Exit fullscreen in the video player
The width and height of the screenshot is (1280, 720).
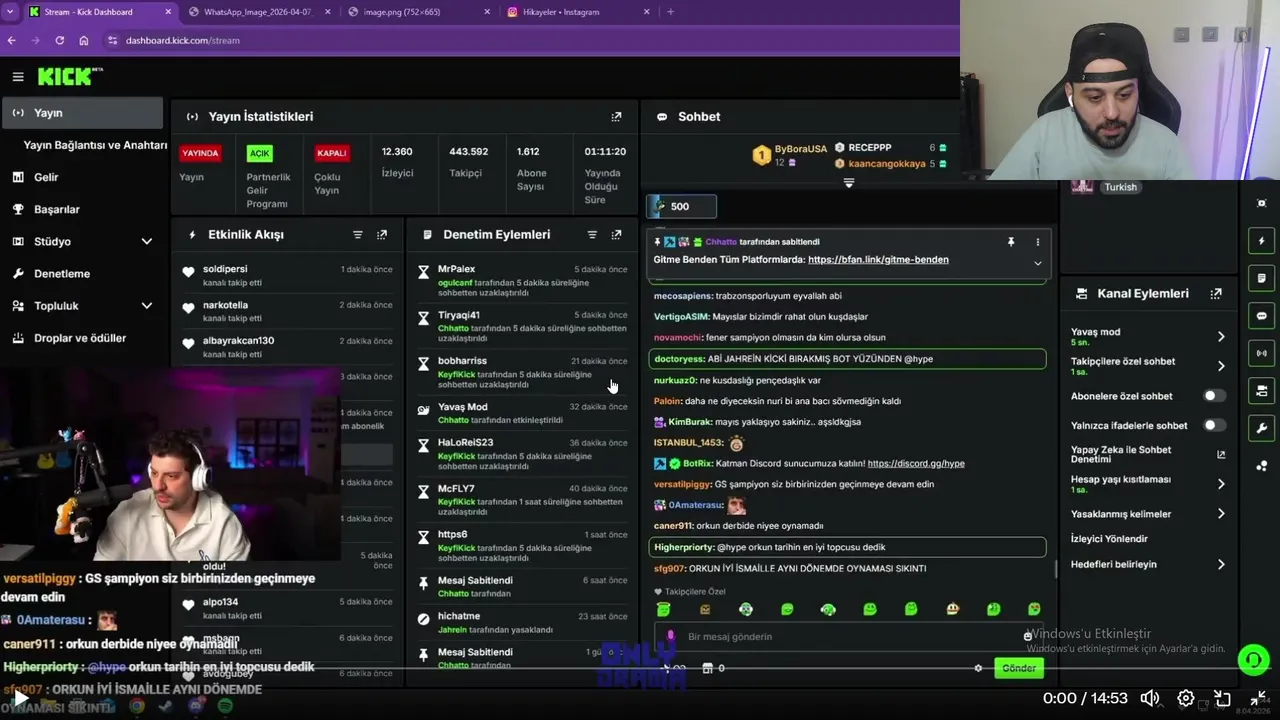click(1258, 698)
